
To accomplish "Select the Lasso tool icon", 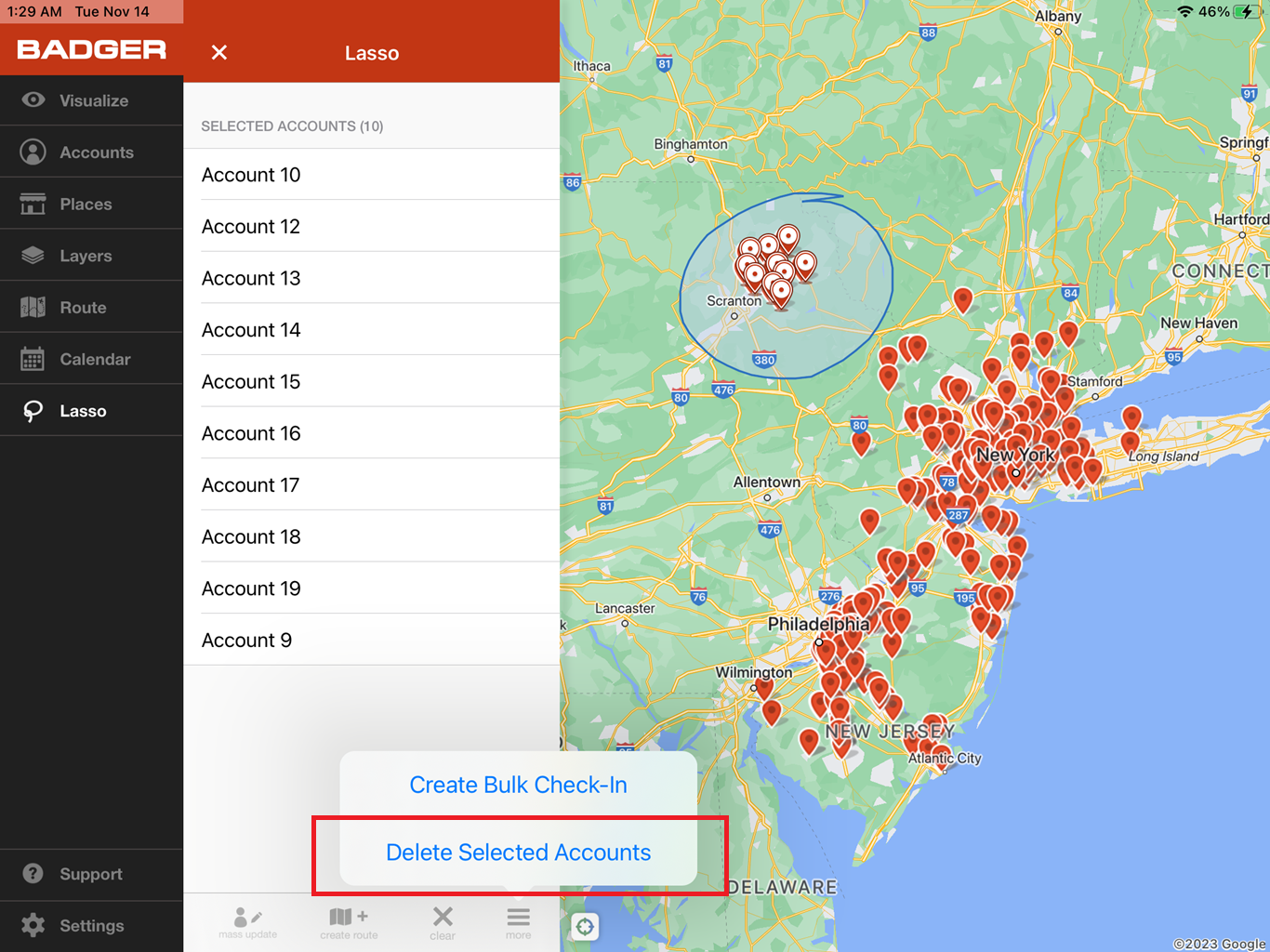I will pos(33,411).
